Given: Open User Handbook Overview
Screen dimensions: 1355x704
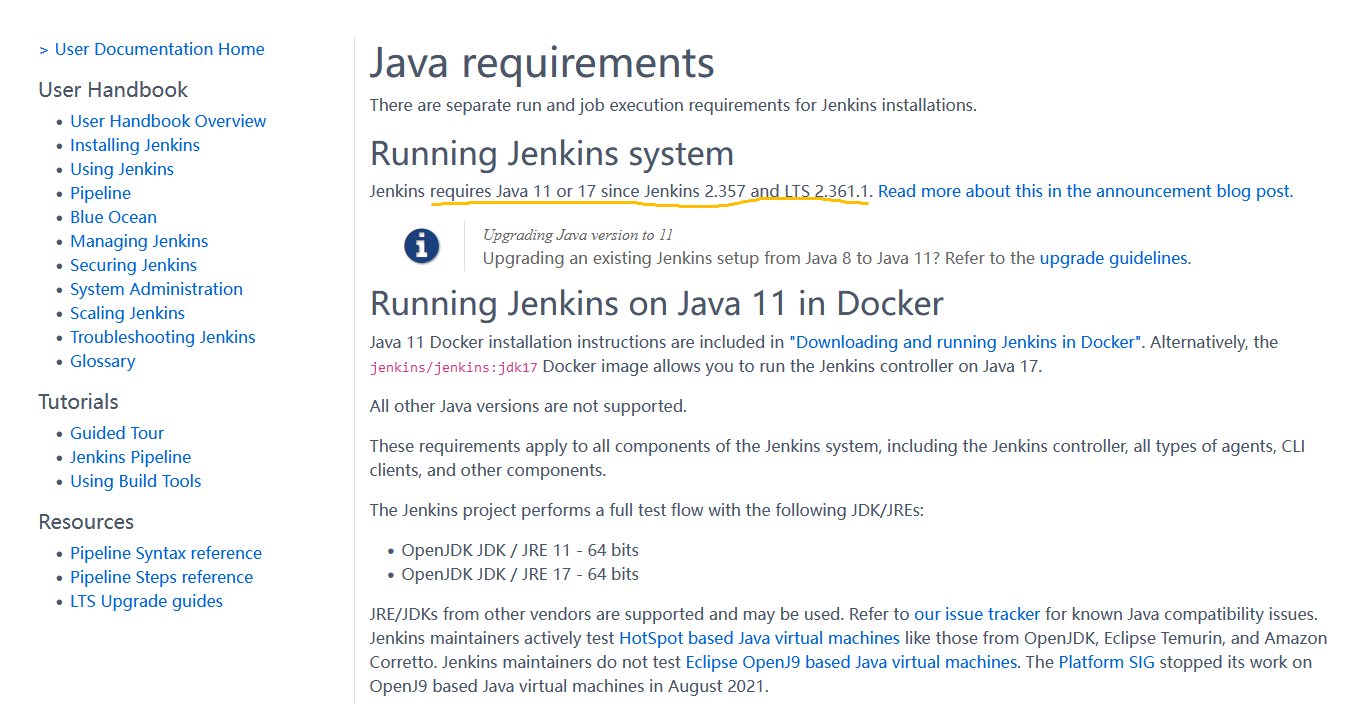Looking at the screenshot, I should 168,121.
